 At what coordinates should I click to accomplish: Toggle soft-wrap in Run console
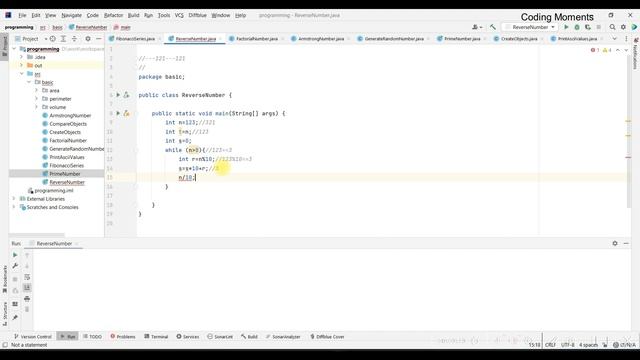27,277
